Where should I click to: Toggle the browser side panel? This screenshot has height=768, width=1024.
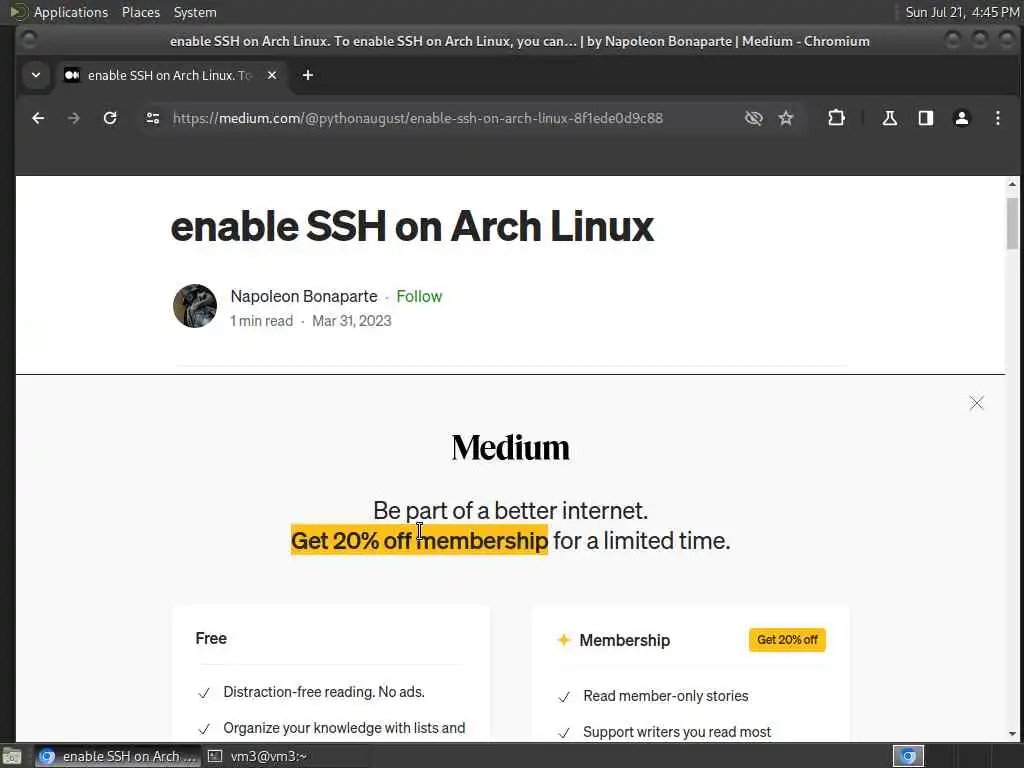point(926,118)
